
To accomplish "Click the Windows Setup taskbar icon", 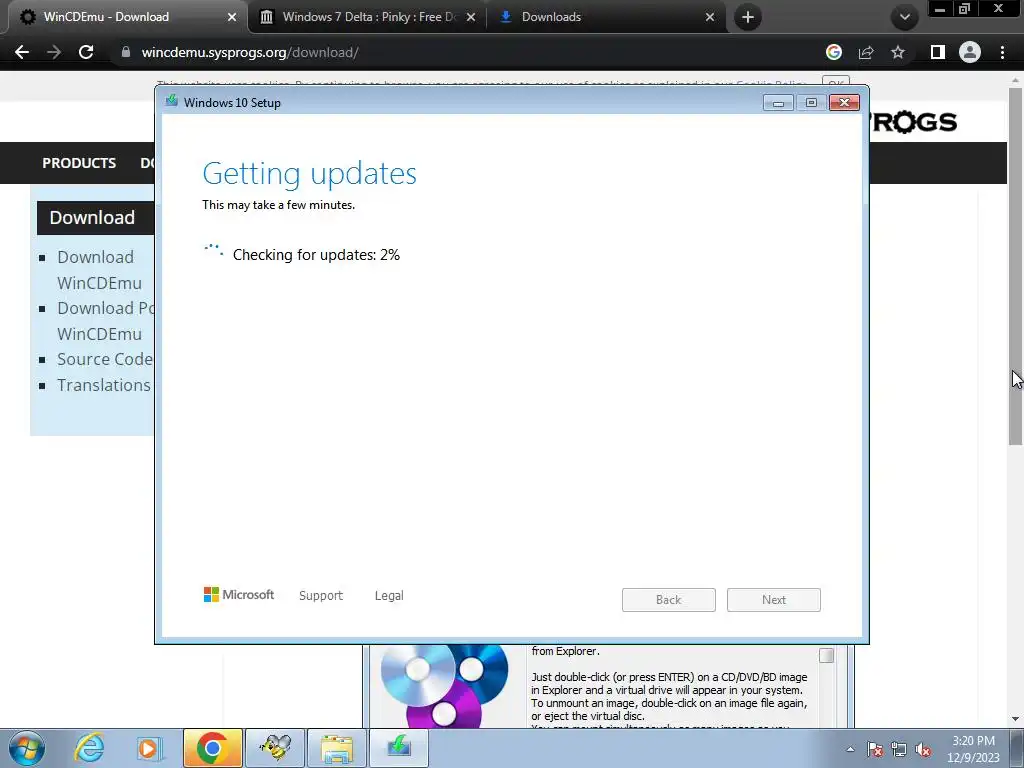I will (x=399, y=748).
